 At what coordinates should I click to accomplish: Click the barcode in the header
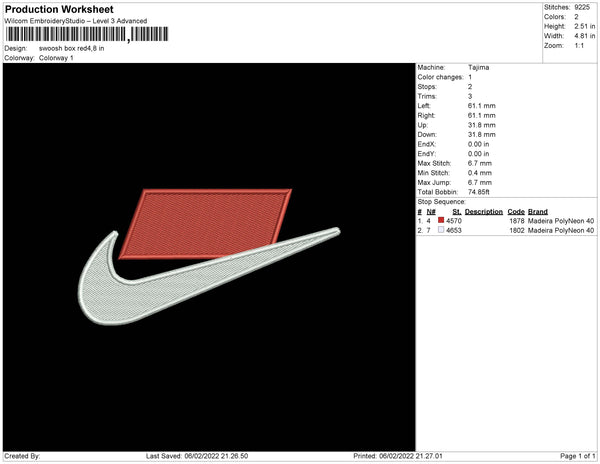click(86, 34)
